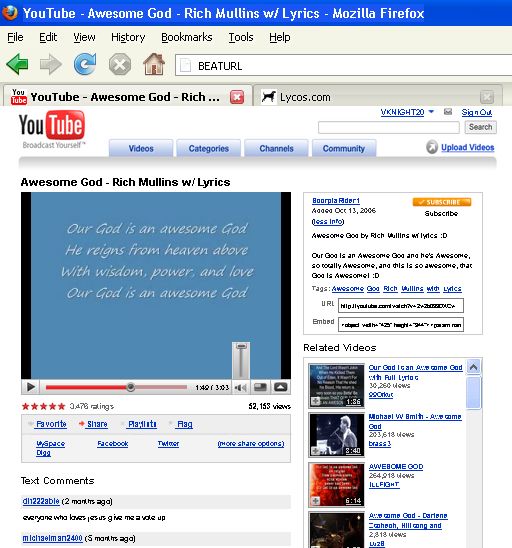Open the inbox envelope icon
Image resolution: width=512 pixels, height=548 pixels.
(x=448, y=112)
